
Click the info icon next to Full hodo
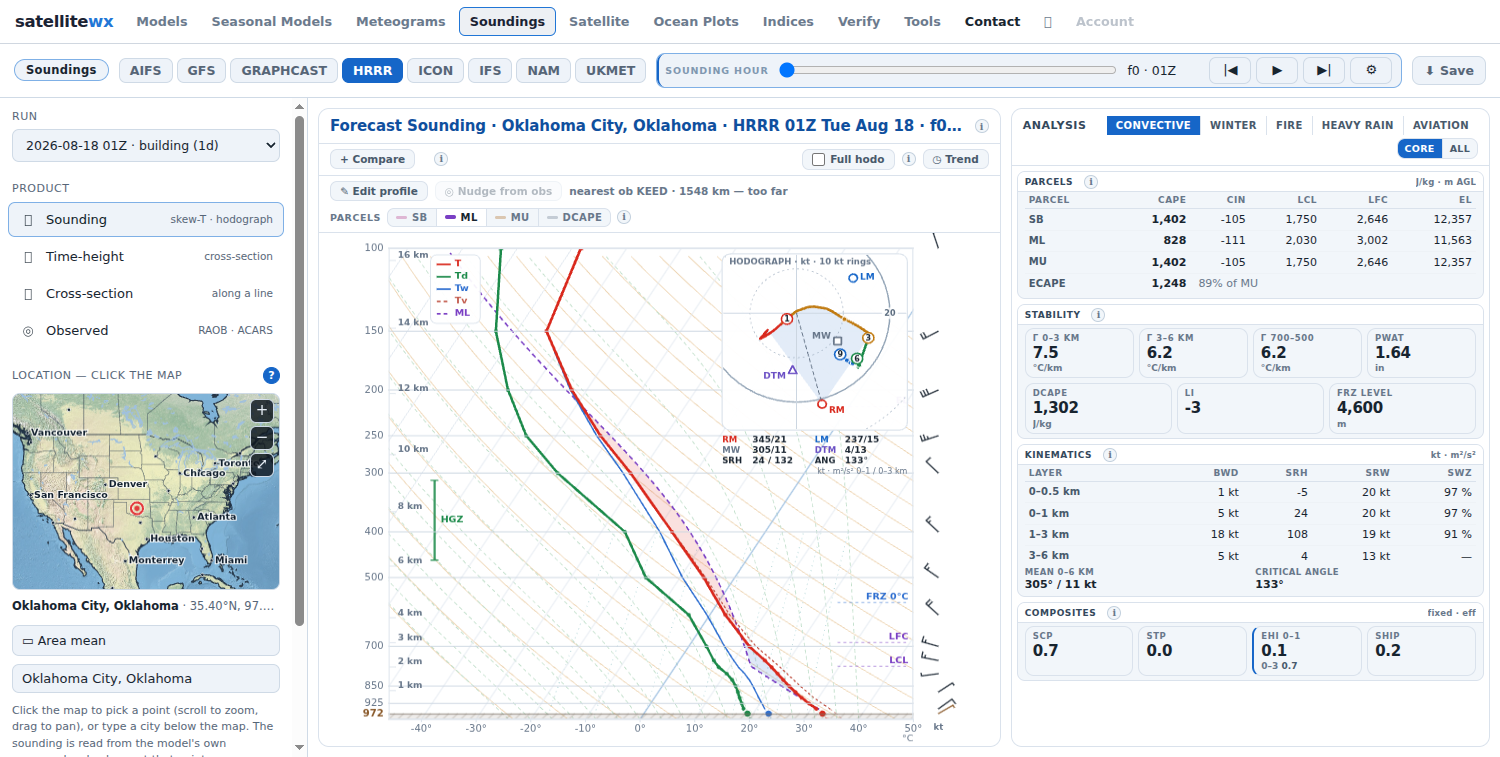[909, 159]
